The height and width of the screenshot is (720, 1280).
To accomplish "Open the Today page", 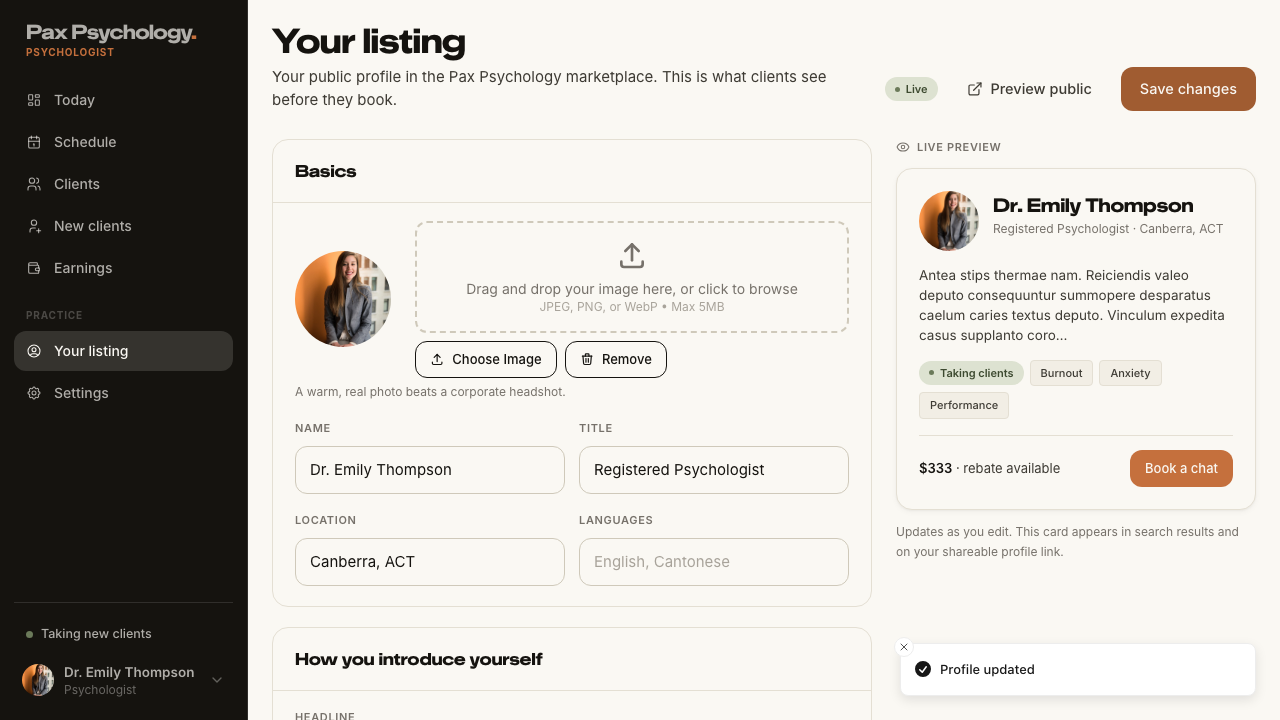I will pos(123,100).
